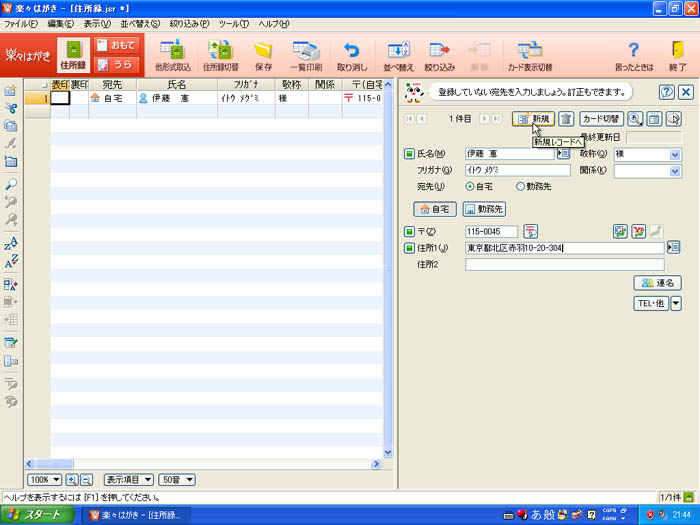Open the 並べ替え menu in menu bar
The width and height of the screenshot is (700, 525).
pos(140,24)
